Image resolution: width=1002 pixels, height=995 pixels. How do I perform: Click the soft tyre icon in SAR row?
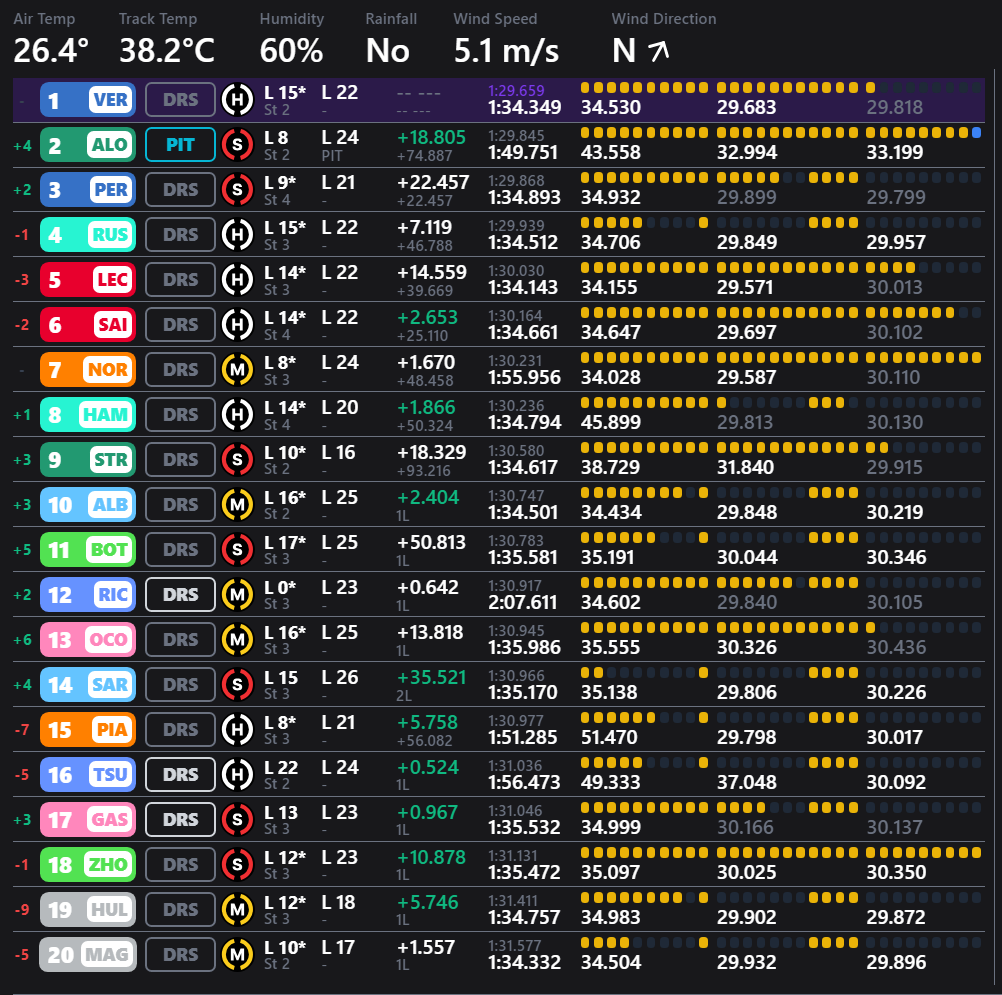(237, 684)
